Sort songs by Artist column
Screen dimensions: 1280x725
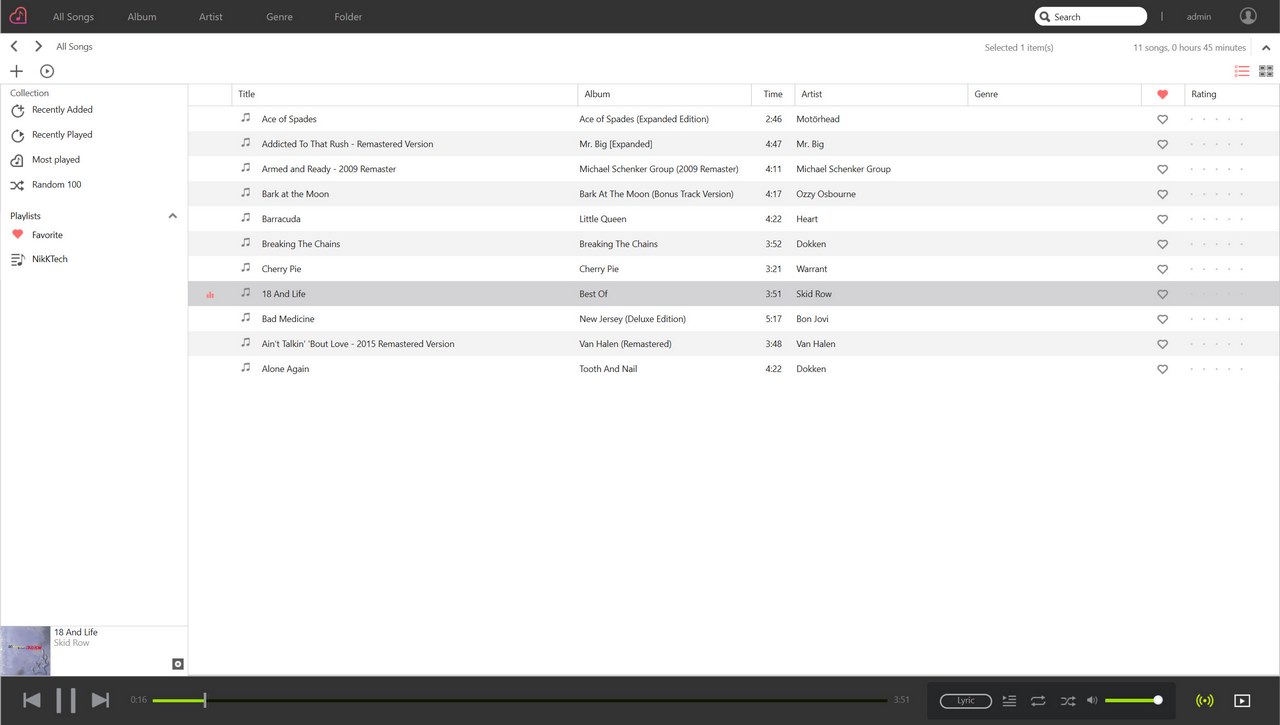[x=881, y=94]
